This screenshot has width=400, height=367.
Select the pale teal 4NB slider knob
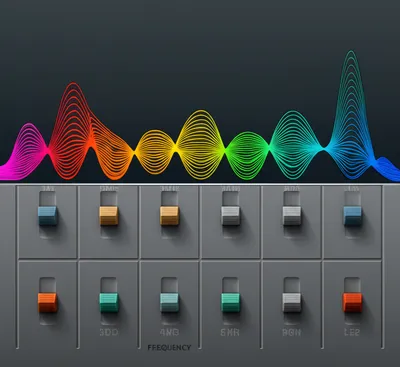(x=169, y=303)
